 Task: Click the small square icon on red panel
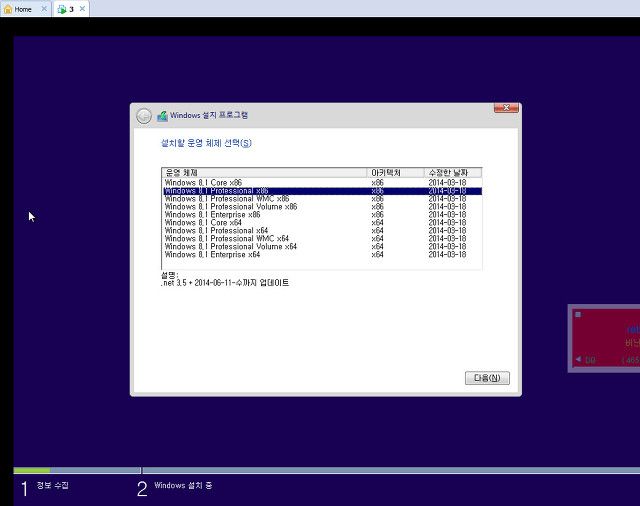coord(578,315)
